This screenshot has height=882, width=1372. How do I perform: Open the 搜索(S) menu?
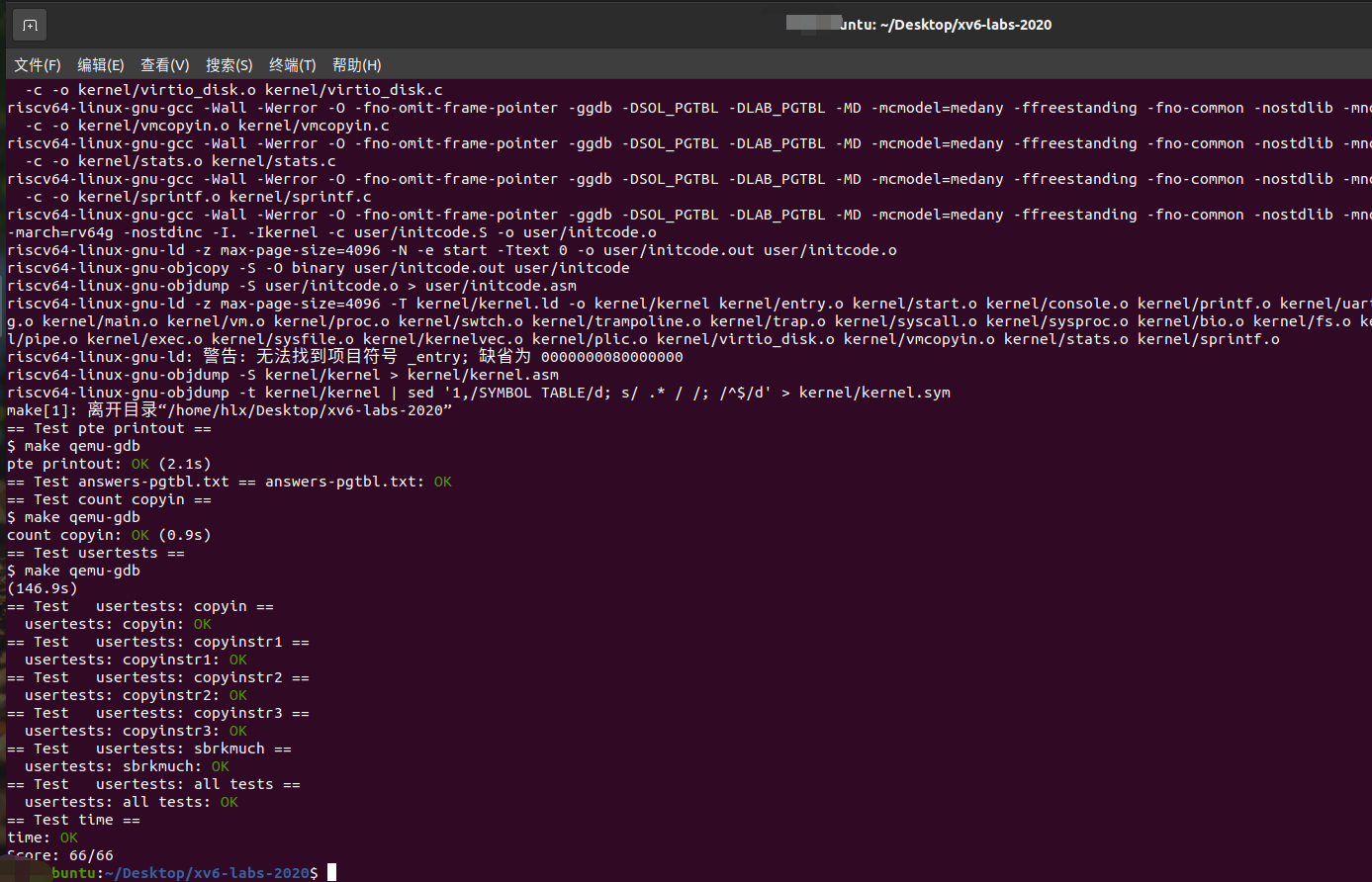pos(229,65)
